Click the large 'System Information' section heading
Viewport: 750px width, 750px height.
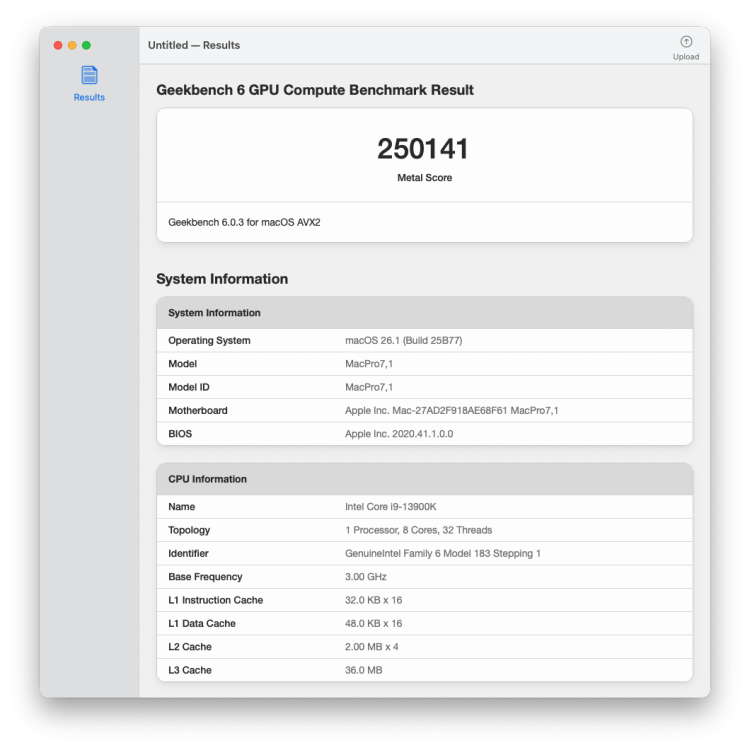(222, 279)
